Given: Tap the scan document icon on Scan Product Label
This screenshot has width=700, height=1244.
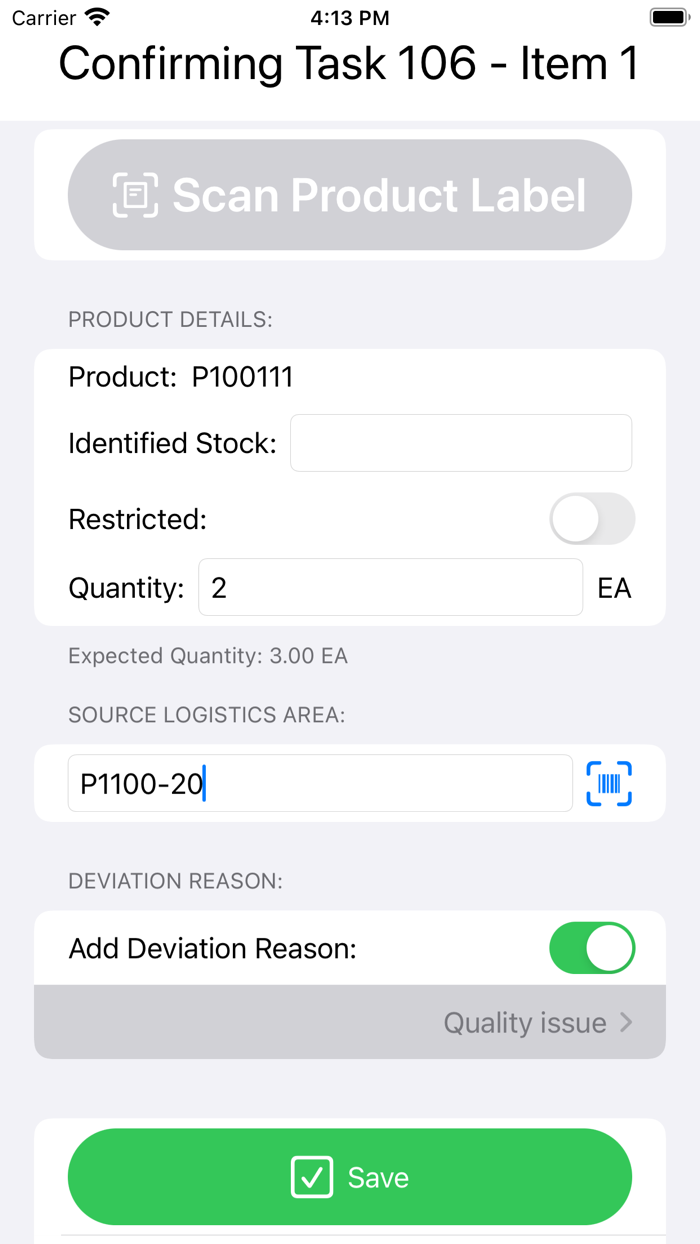Looking at the screenshot, I should 135,195.
